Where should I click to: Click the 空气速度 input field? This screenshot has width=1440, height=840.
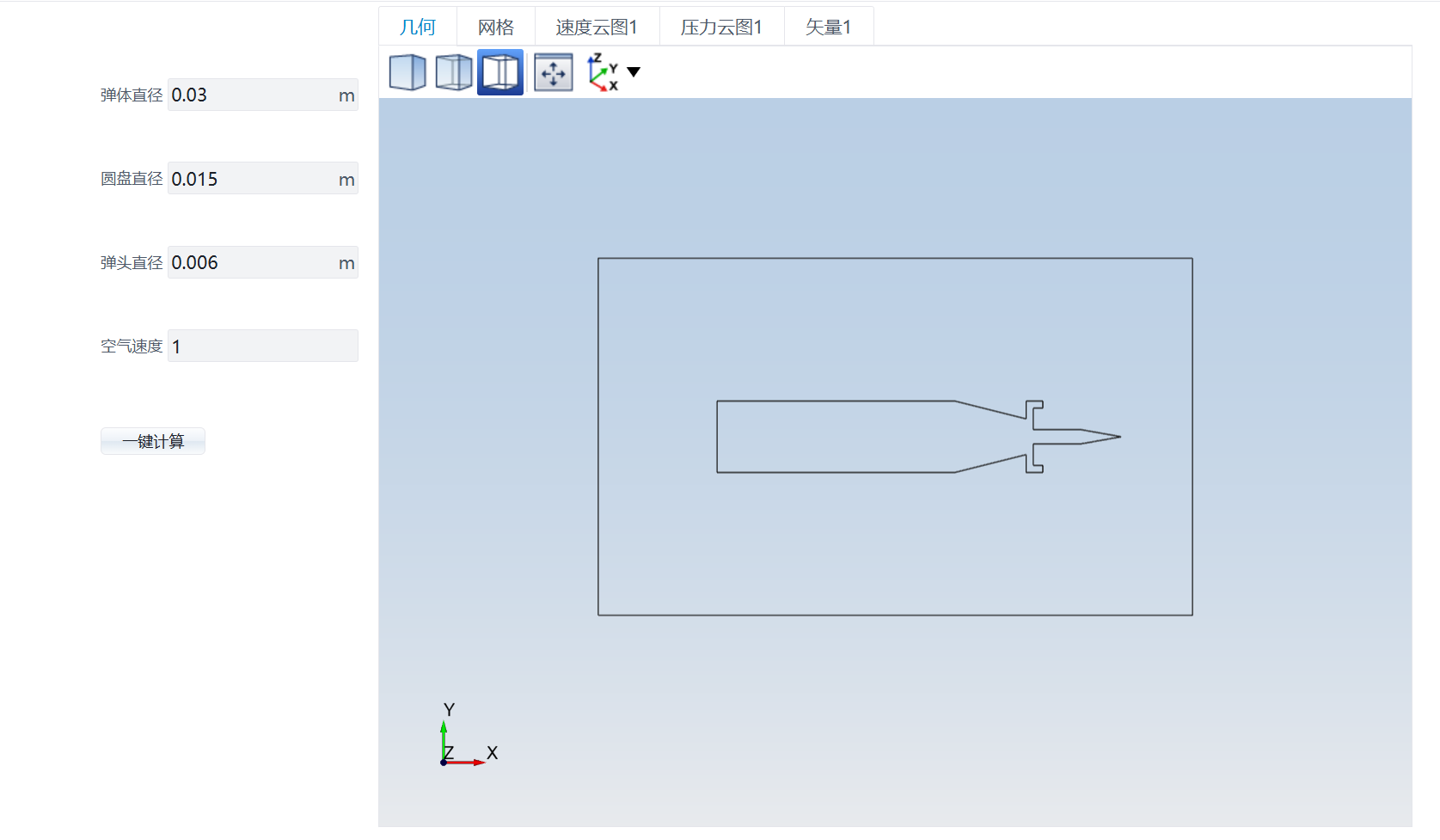263,346
